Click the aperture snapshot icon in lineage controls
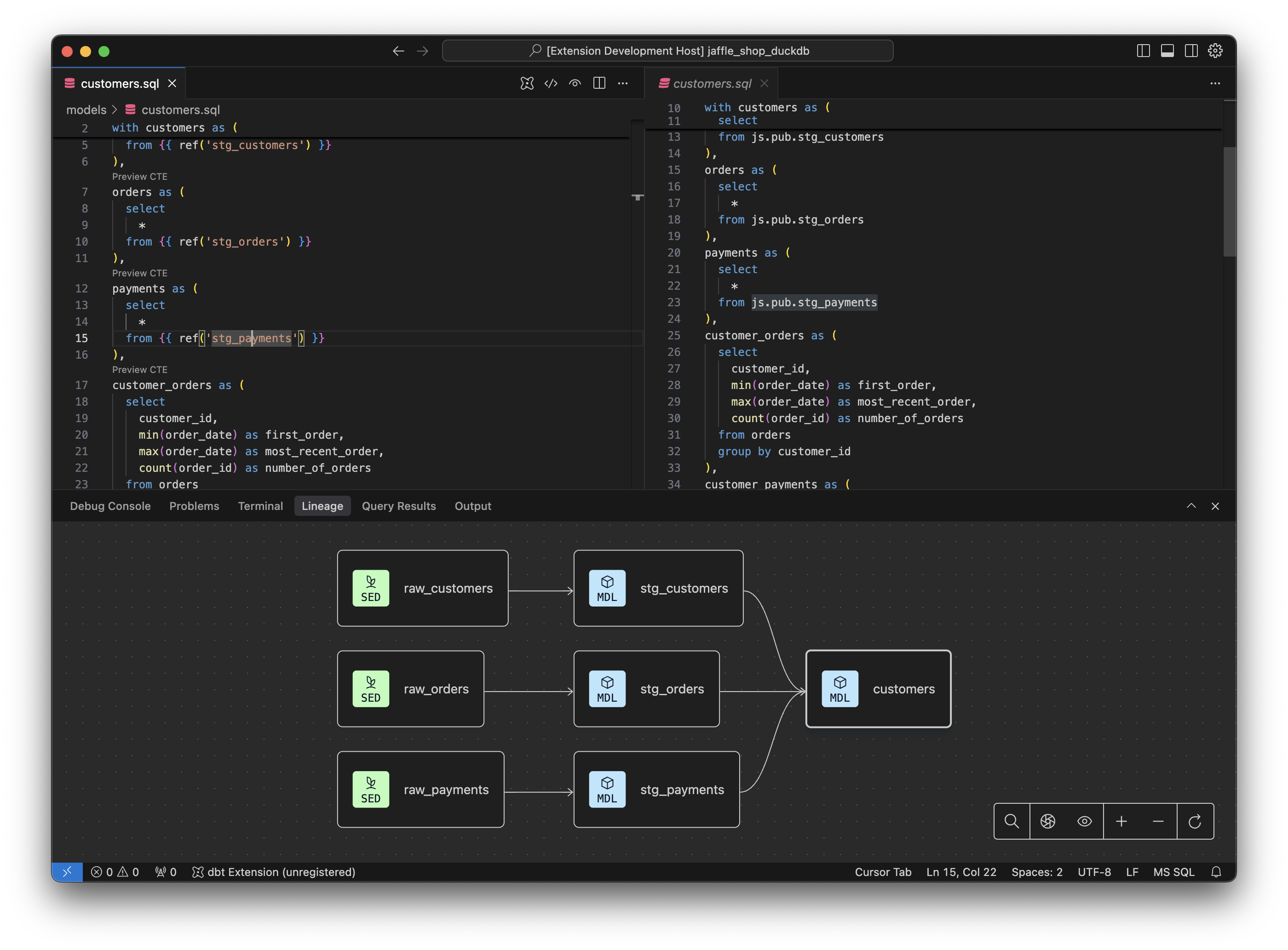Viewport: 1288px width, 950px height. [1048, 821]
